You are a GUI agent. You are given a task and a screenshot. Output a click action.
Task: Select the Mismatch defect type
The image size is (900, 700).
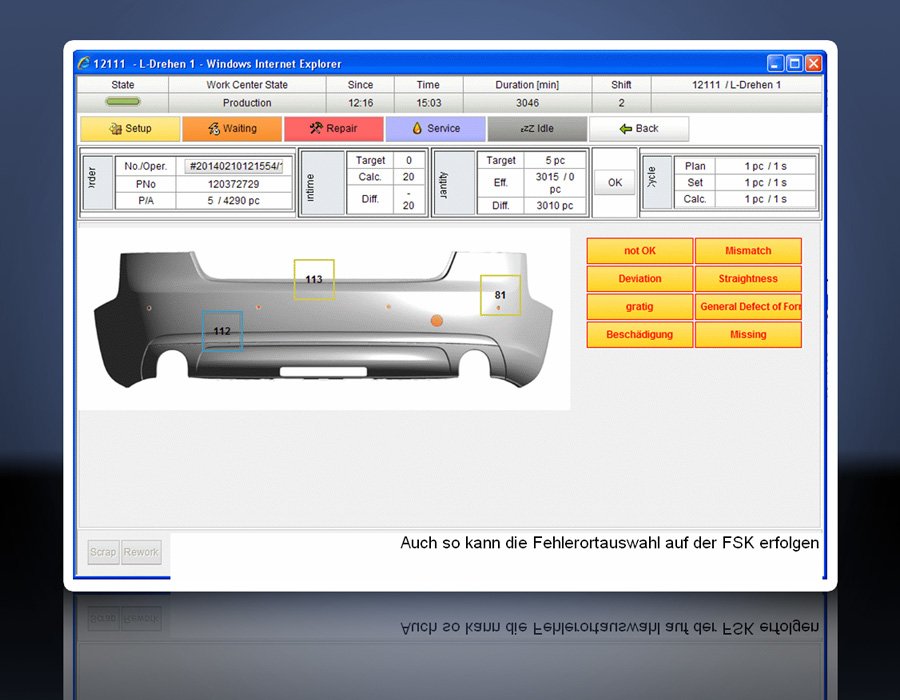(x=748, y=251)
